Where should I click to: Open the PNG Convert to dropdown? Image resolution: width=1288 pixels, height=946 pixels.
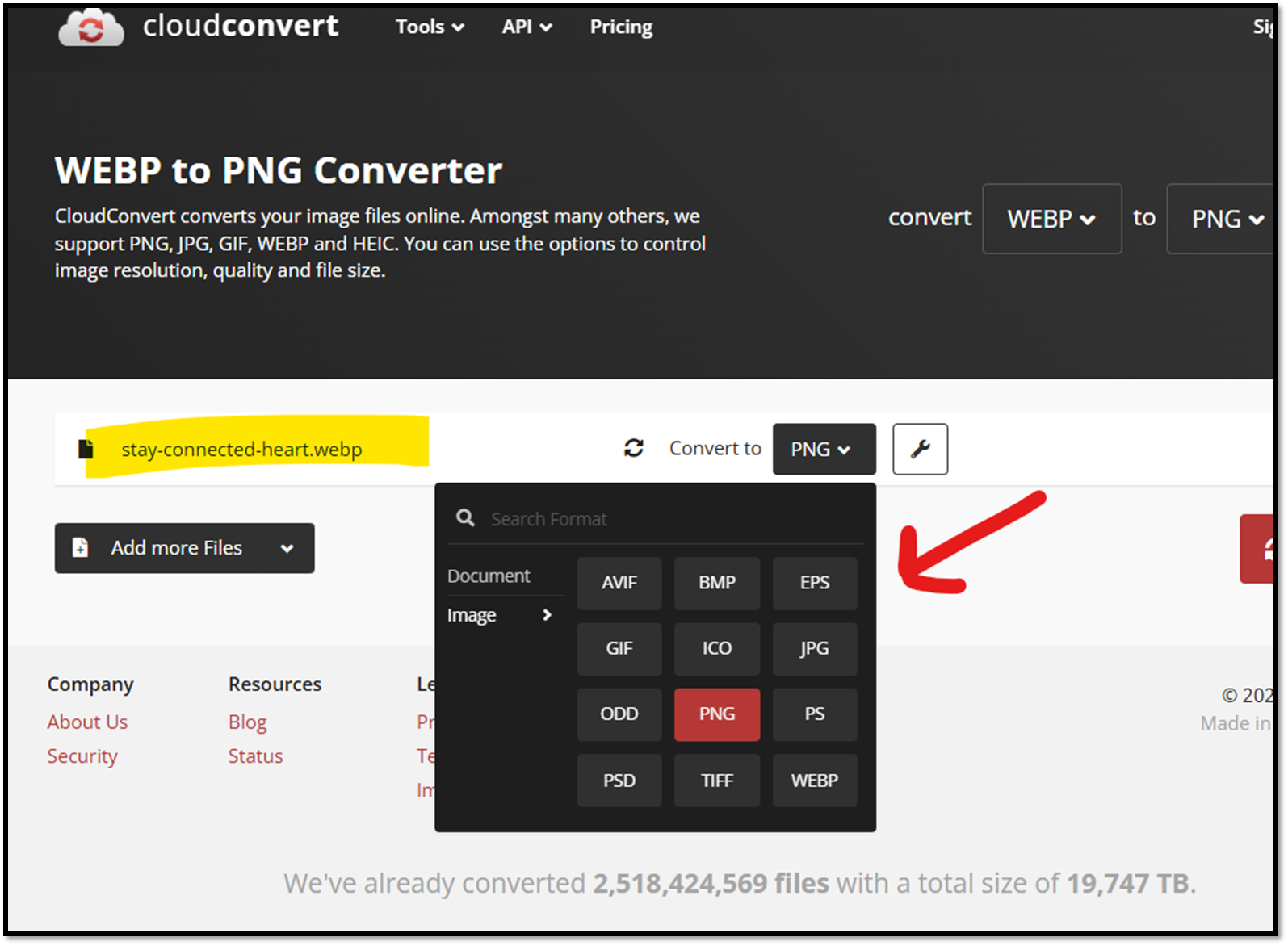(824, 449)
